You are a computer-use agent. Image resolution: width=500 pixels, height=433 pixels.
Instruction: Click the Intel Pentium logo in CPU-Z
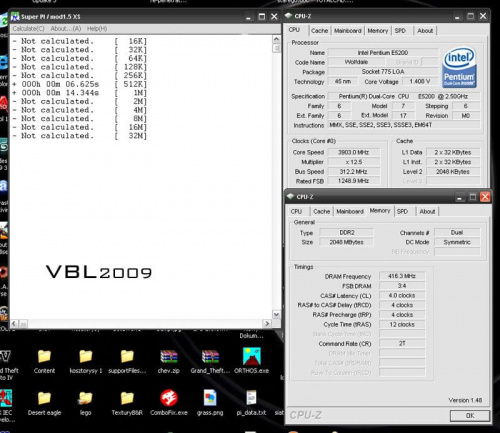tap(459, 68)
